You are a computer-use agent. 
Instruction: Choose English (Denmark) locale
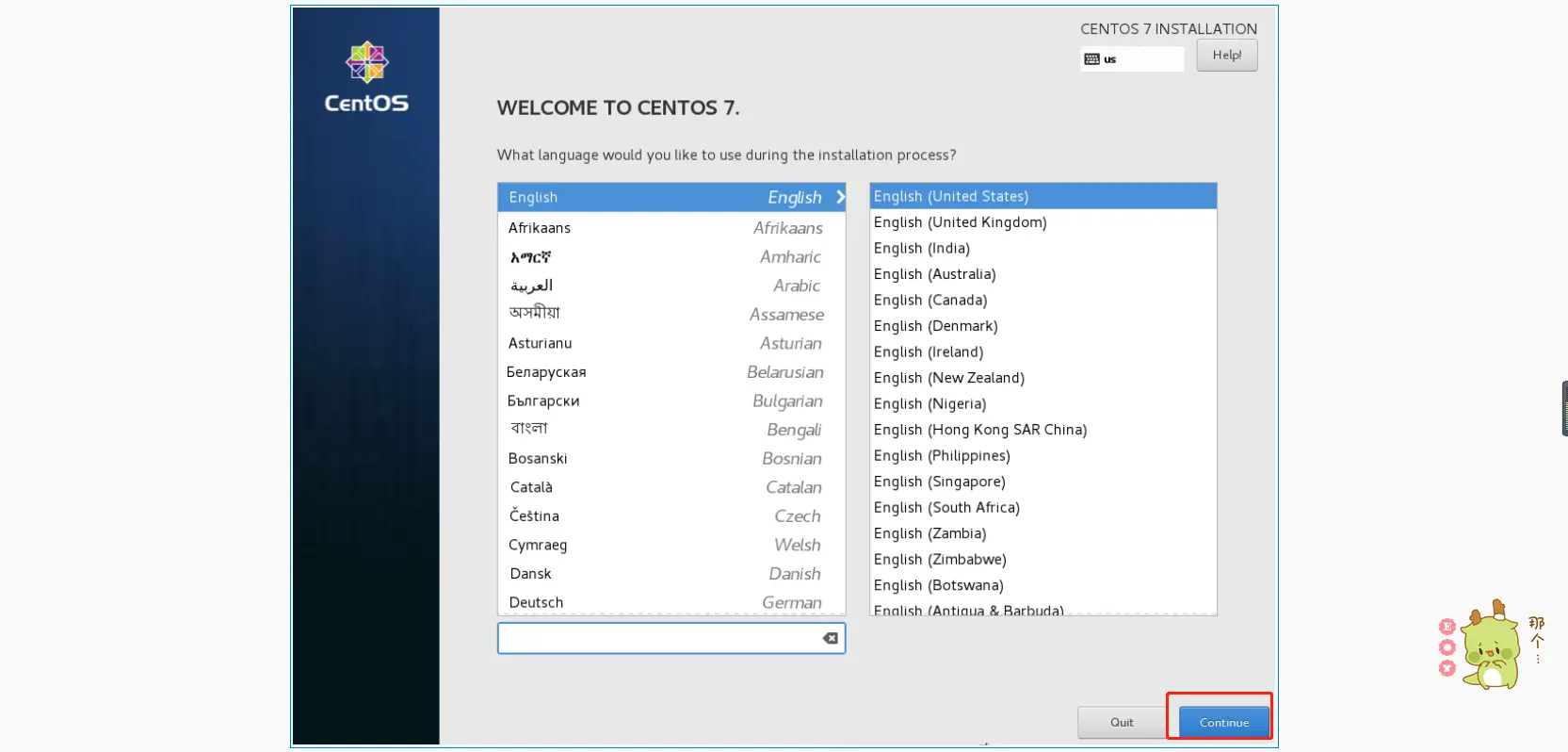pyautogui.click(x=1043, y=326)
